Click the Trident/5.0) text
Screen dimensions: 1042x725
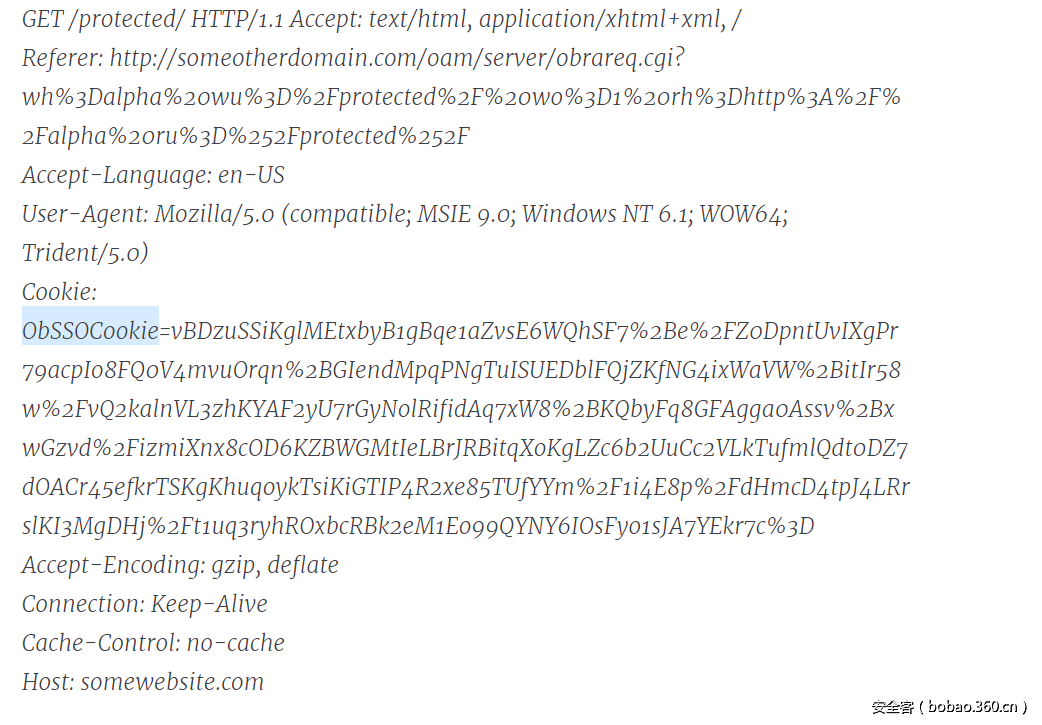coord(85,253)
